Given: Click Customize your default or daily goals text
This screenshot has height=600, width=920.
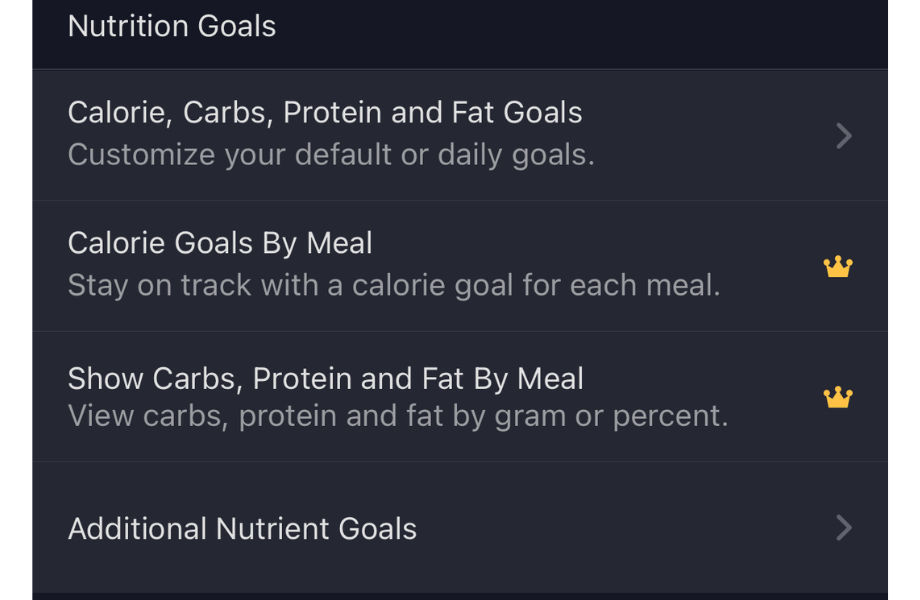Looking at the screenshot, I should click(x=331, y=155).
